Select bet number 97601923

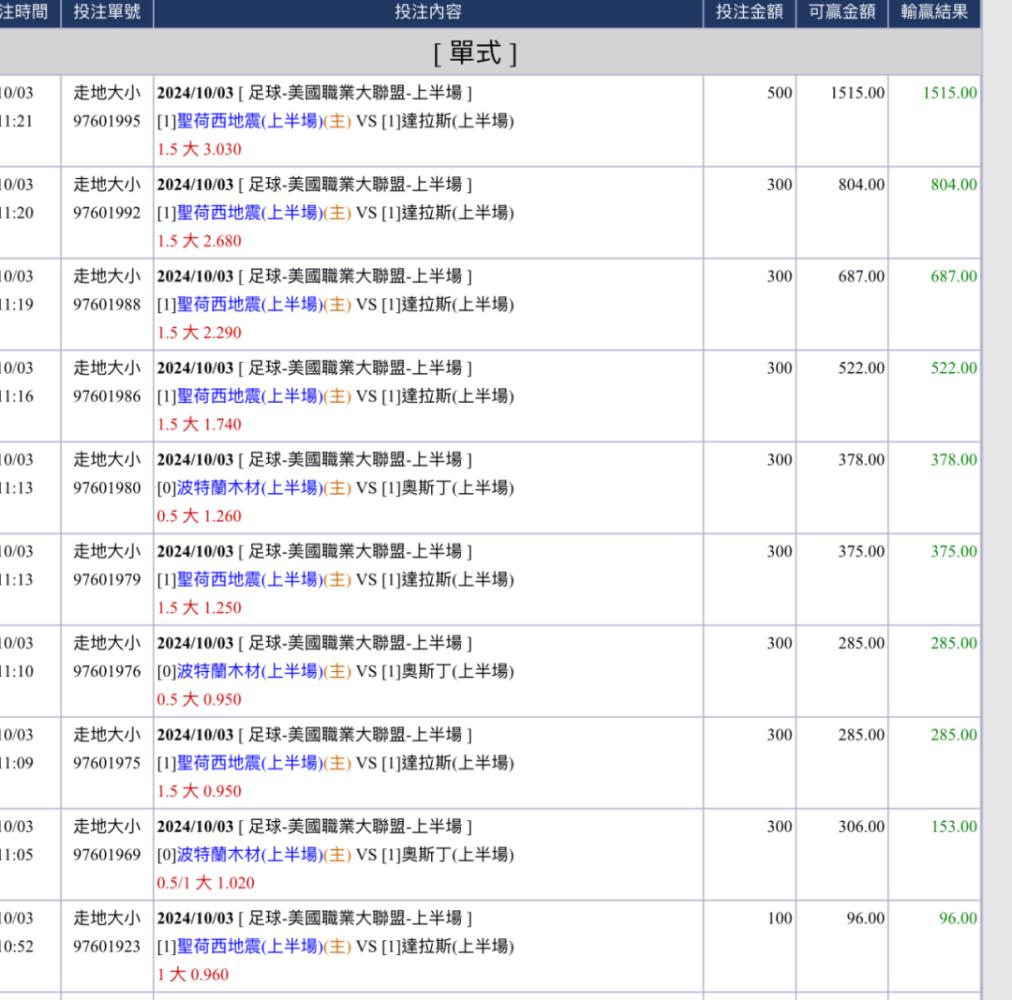tap(106, 946)
